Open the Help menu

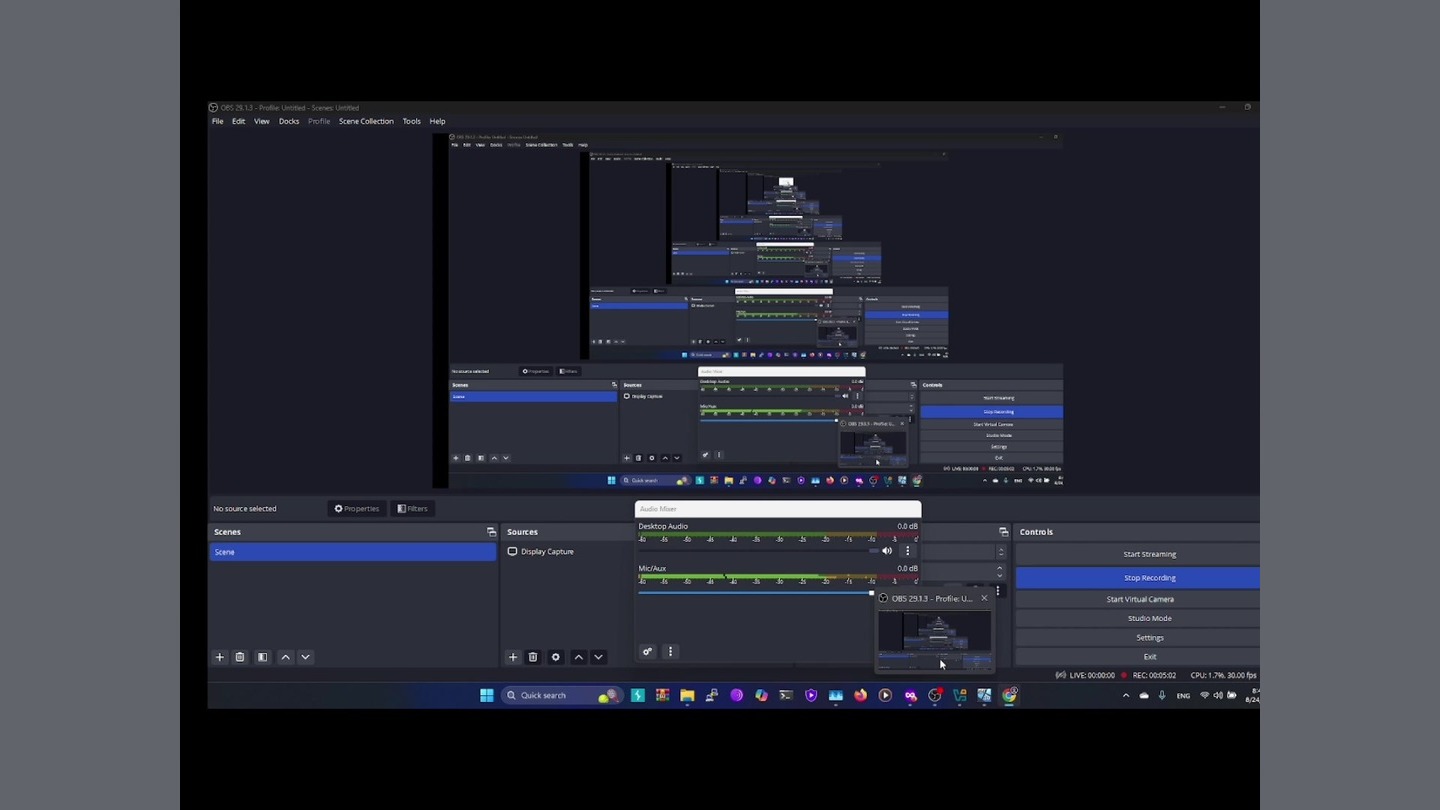[x=437, y=121]
